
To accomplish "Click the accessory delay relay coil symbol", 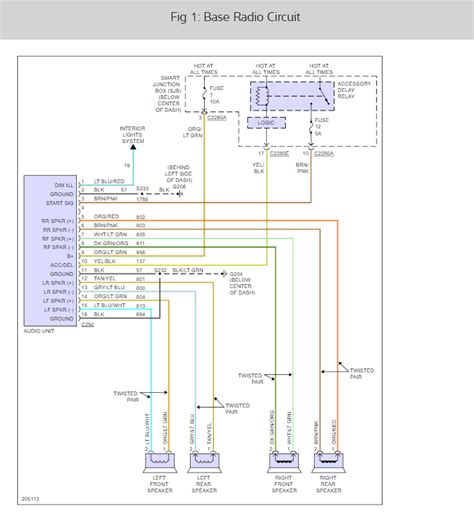I will pyautogui.click(x=262, y=96).
